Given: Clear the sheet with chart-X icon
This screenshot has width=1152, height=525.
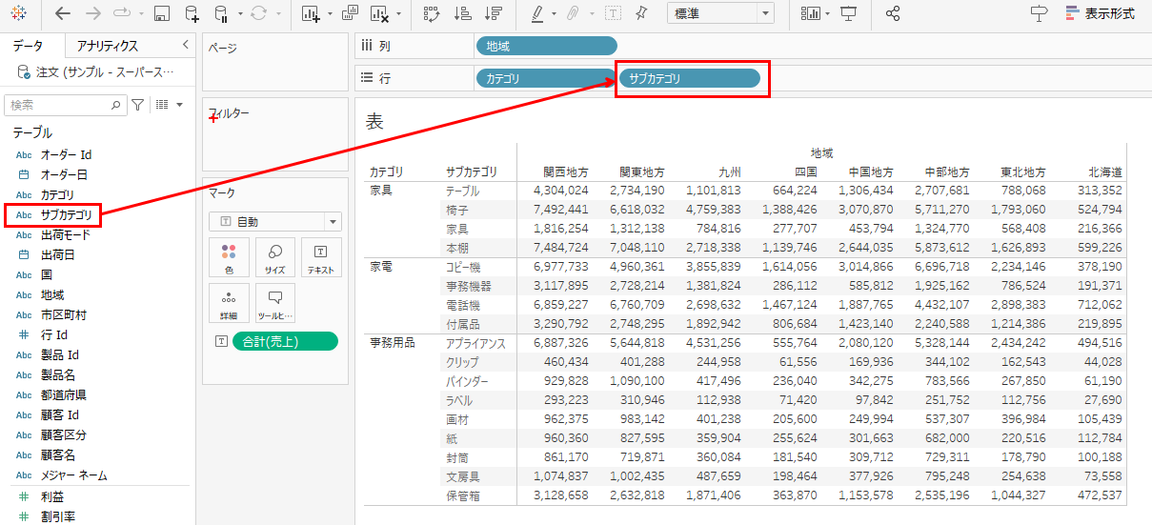Looking at the screenshot, I should coord(379,13).
